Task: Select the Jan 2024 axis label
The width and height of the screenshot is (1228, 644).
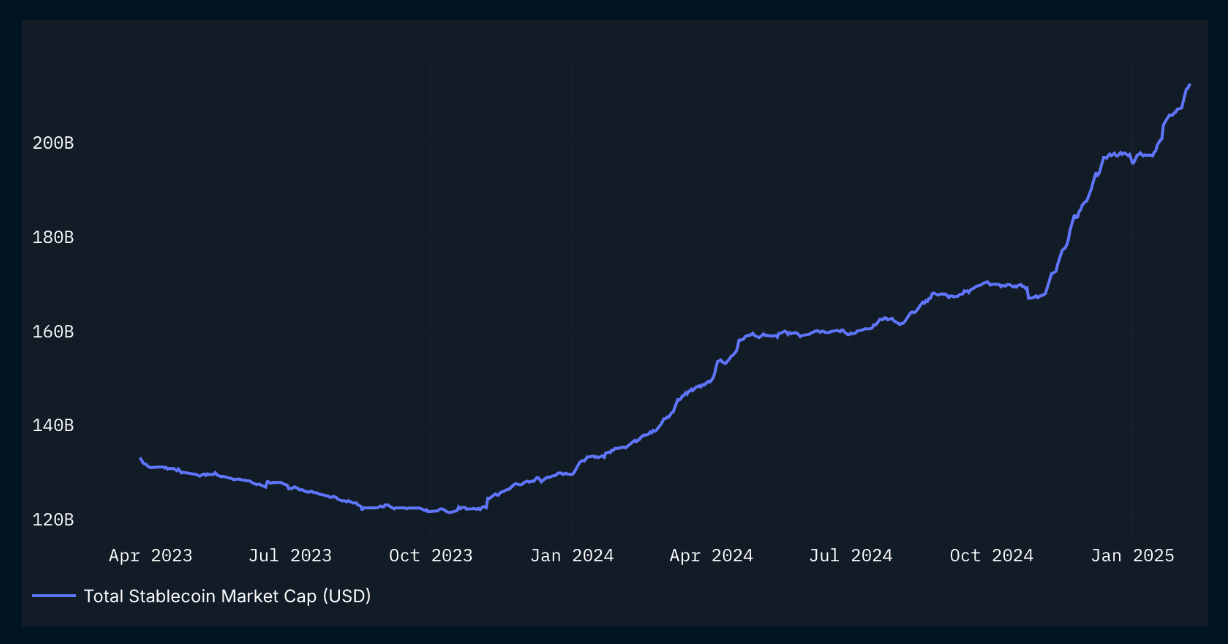Action: [x=572, y=555]
